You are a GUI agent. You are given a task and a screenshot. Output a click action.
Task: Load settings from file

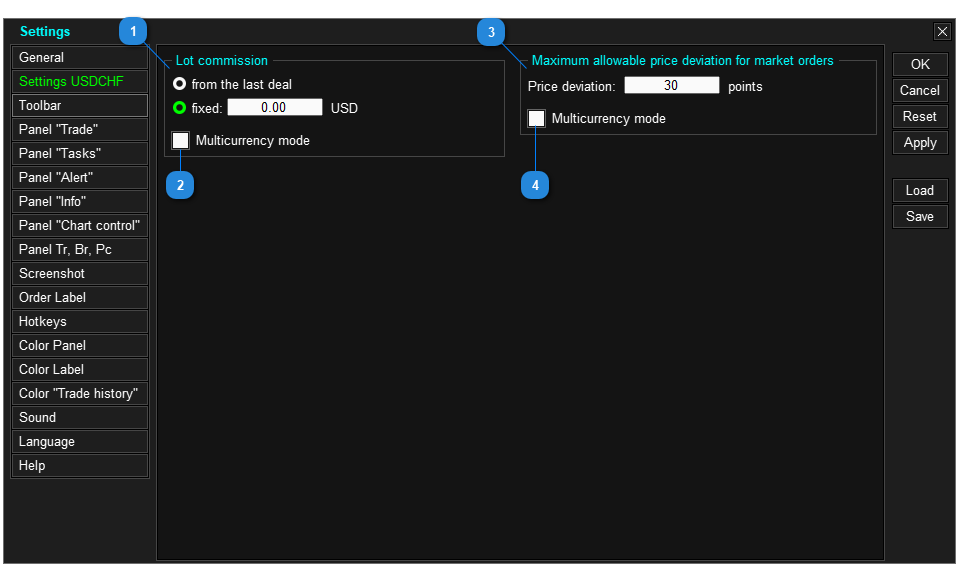(920, 190)
